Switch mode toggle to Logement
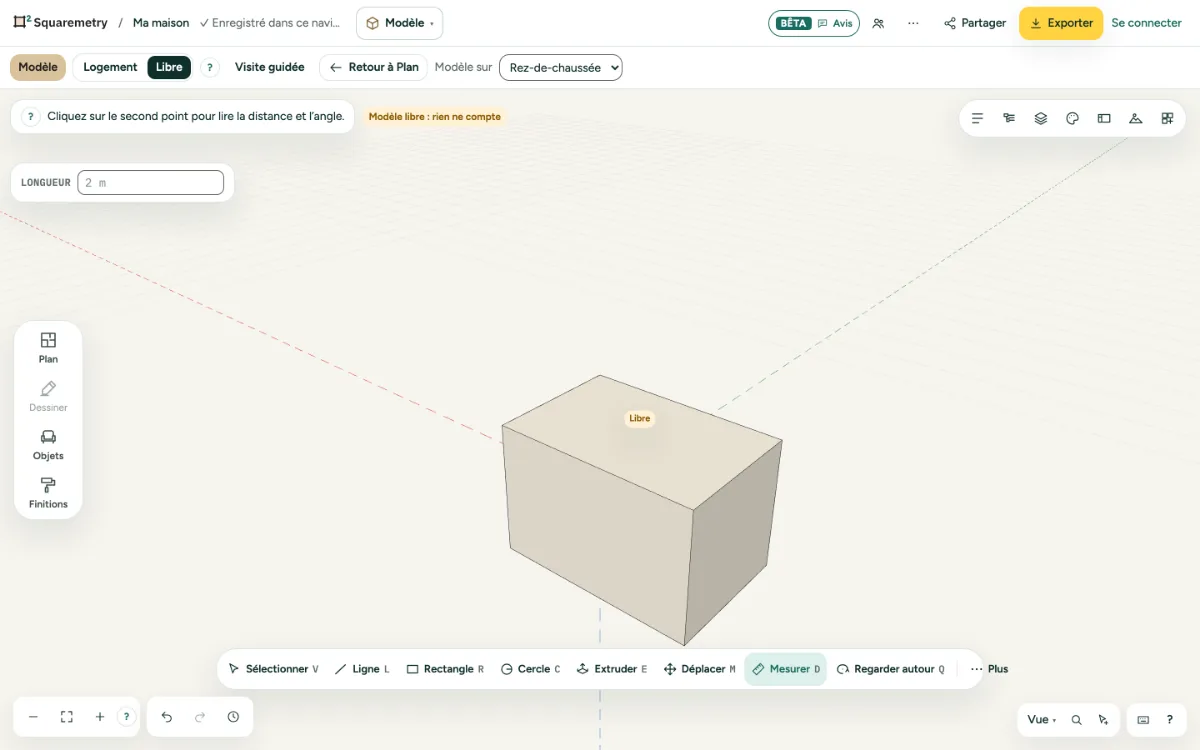This screenshot has height=750, width=1200. tap(110, 67)
